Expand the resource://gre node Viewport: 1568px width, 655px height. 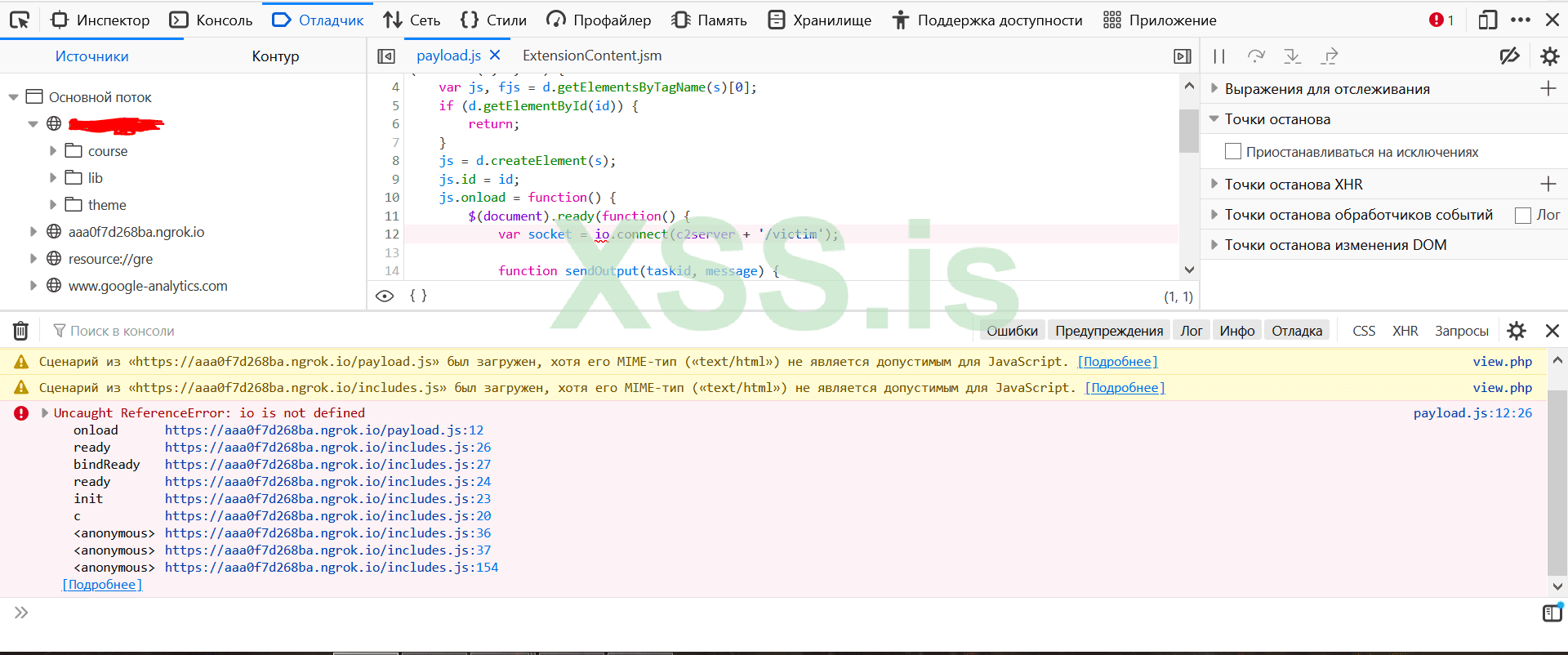pyautogui.click(x=33, y=259)
